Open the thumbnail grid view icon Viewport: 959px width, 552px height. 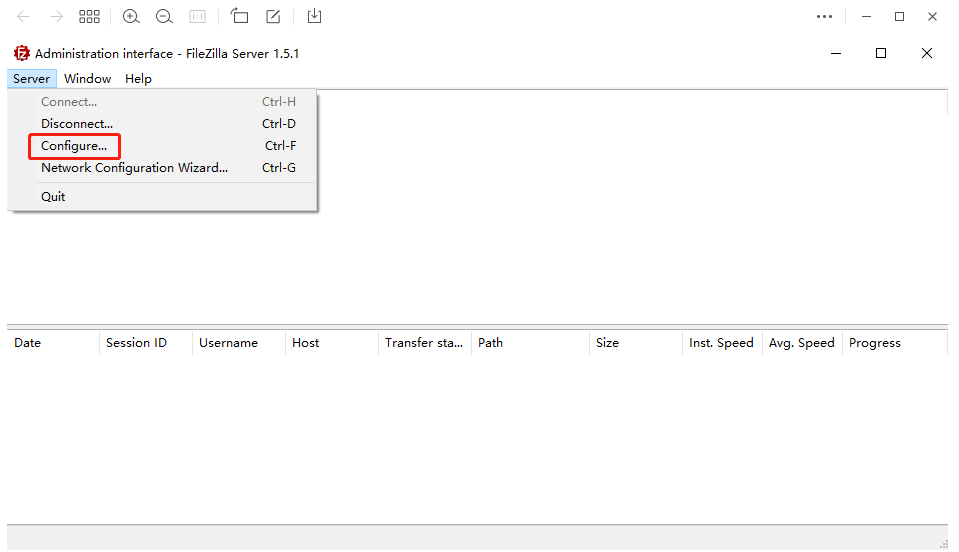click(89, 17)
